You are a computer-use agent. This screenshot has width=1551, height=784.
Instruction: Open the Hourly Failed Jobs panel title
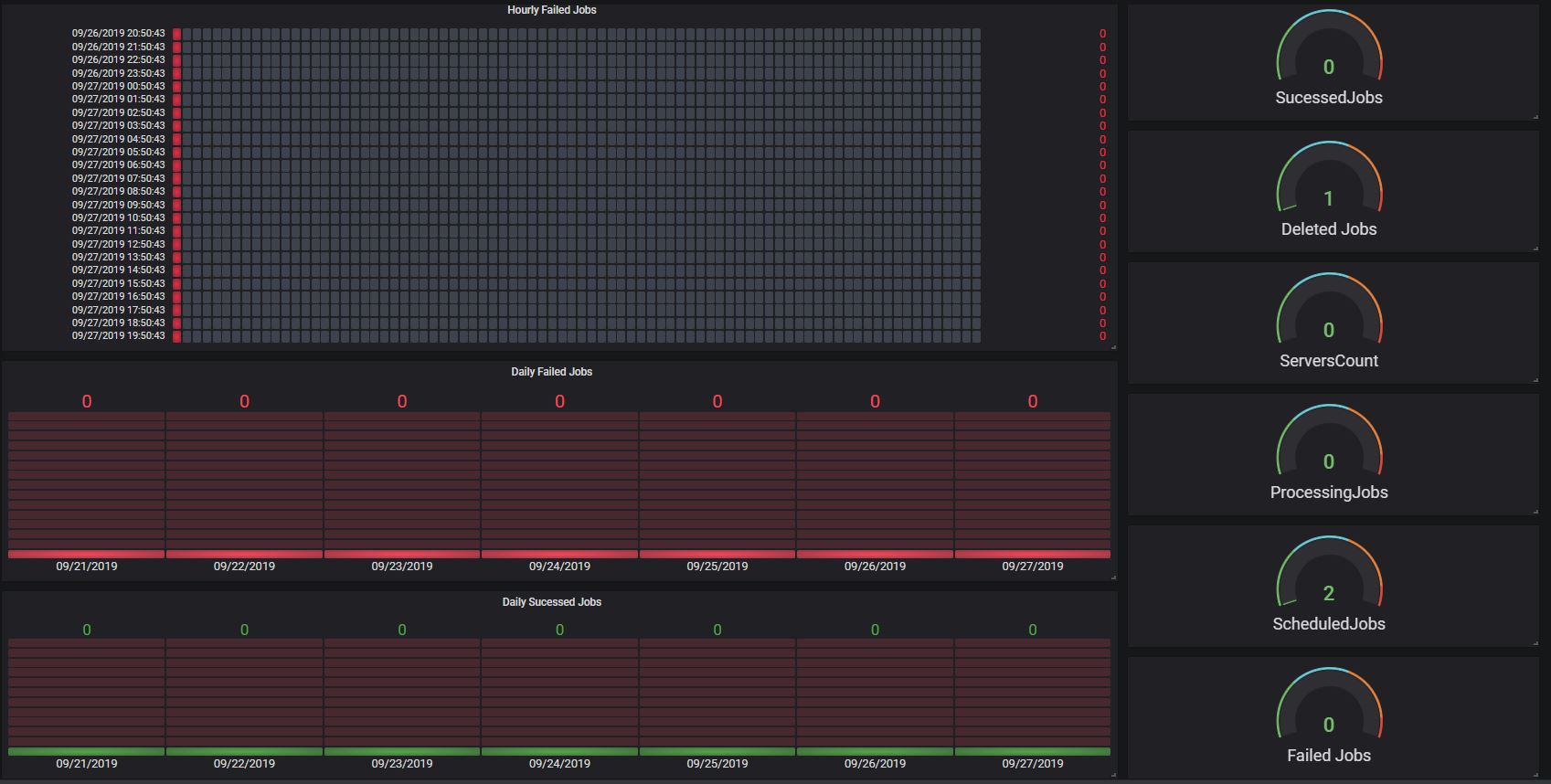[x=551, y=10]
